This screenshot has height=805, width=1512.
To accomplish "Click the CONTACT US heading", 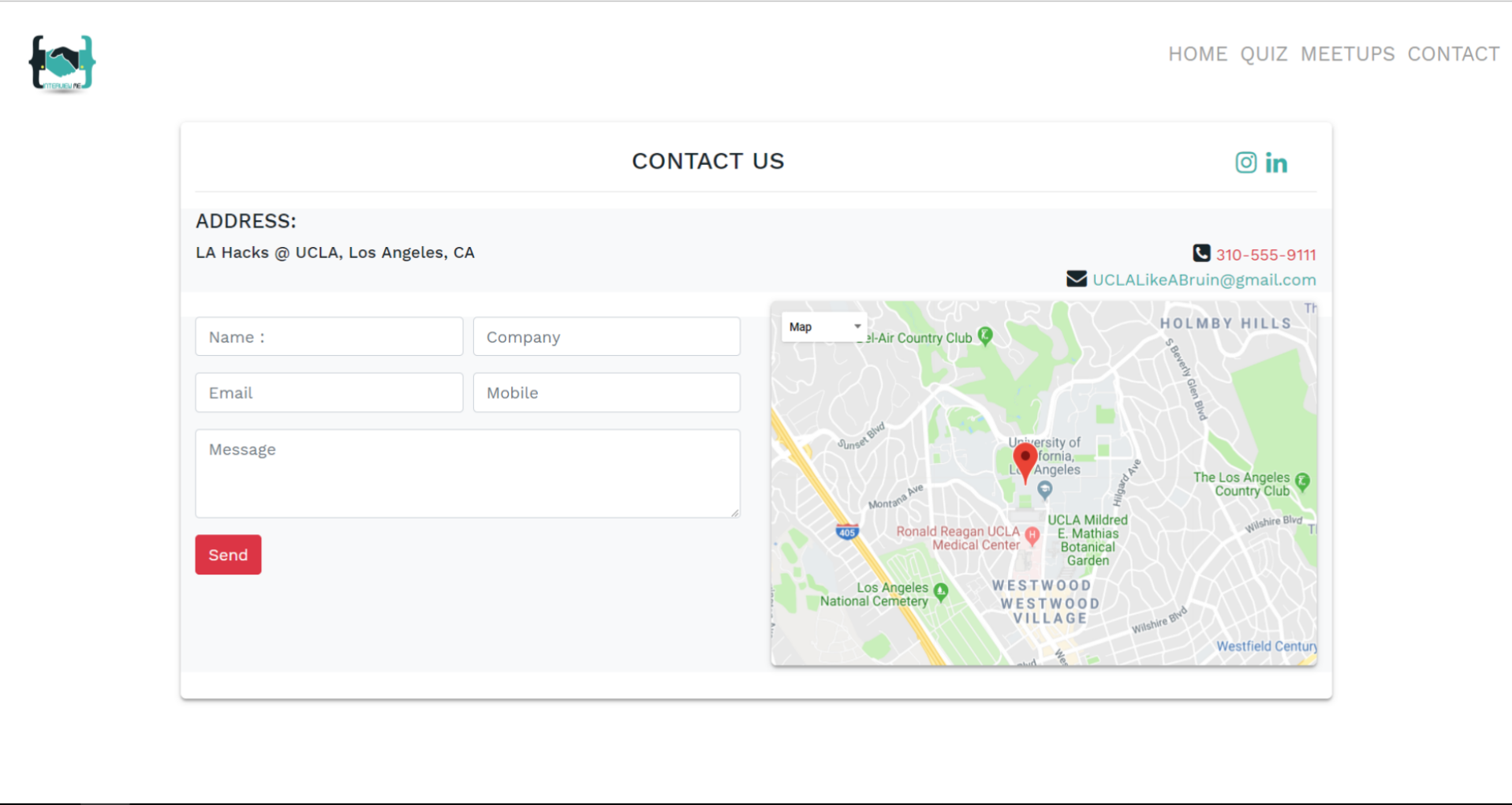I will (x=707, y=161).
